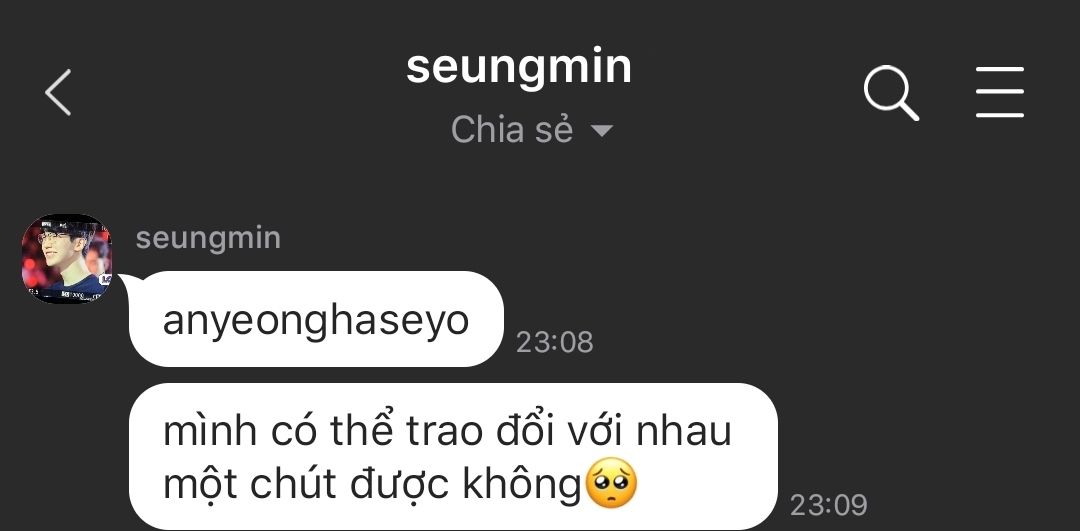This screenshot has height=531, width=1080.
Task: Open the three-line chat menu icon
Action: 999,92
